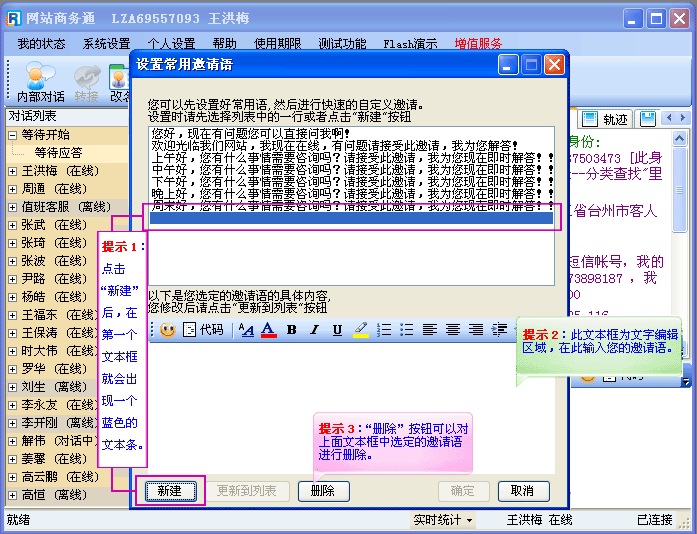This screenshot has width=697, height=534.
Task: Apply the yellow highlight marker
Action: (x=361, y=329)
